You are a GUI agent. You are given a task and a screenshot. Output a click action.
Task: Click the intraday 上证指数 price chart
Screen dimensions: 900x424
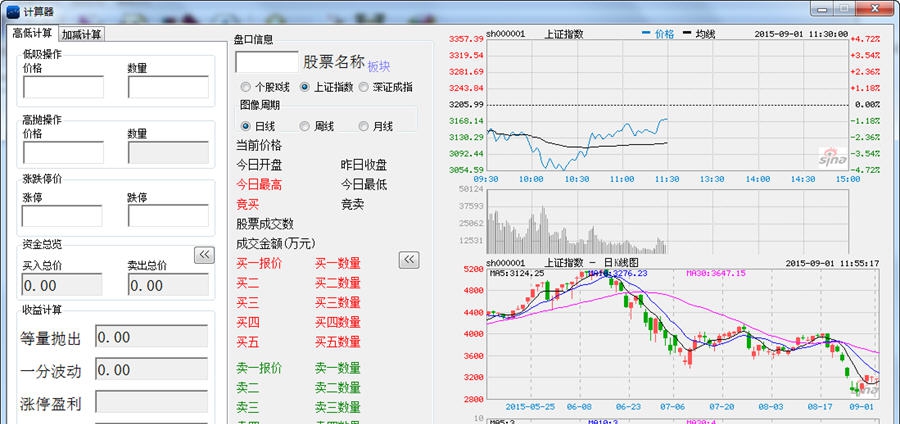667,104
